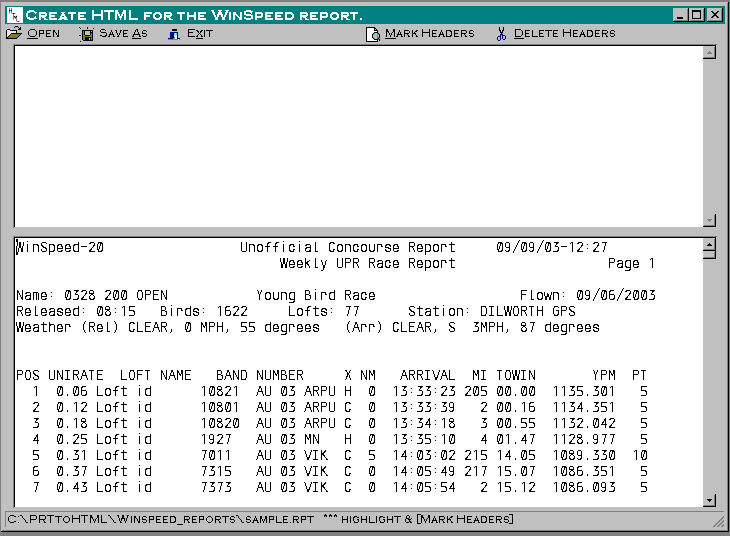
Task: Click the 'Weekly UPR Race Report' line
Action: point(367,264)
